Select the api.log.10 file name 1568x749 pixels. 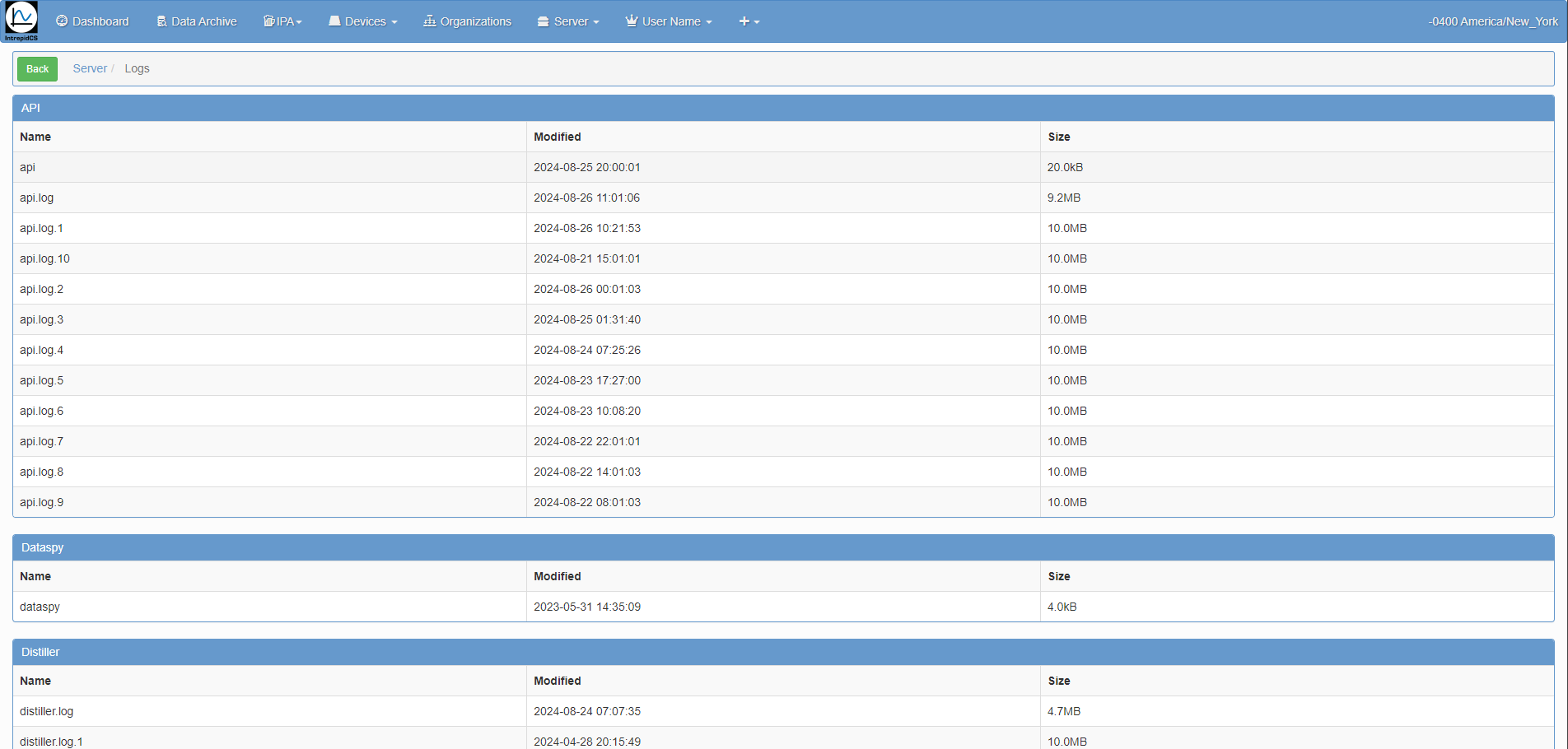[x=44, y=258]
